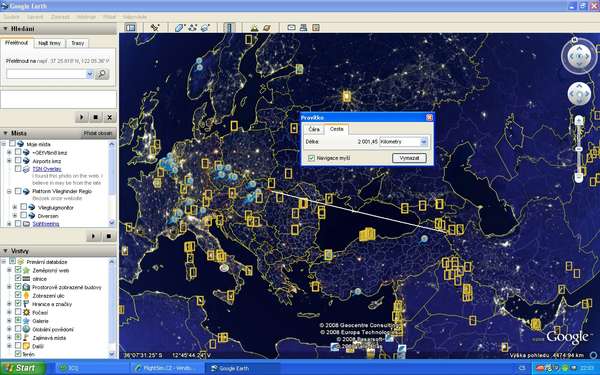Image resolution: width=600 pixels, height=375 pixels.
Task: Click the zoom slider handle
Action: [x=579, y=149]
